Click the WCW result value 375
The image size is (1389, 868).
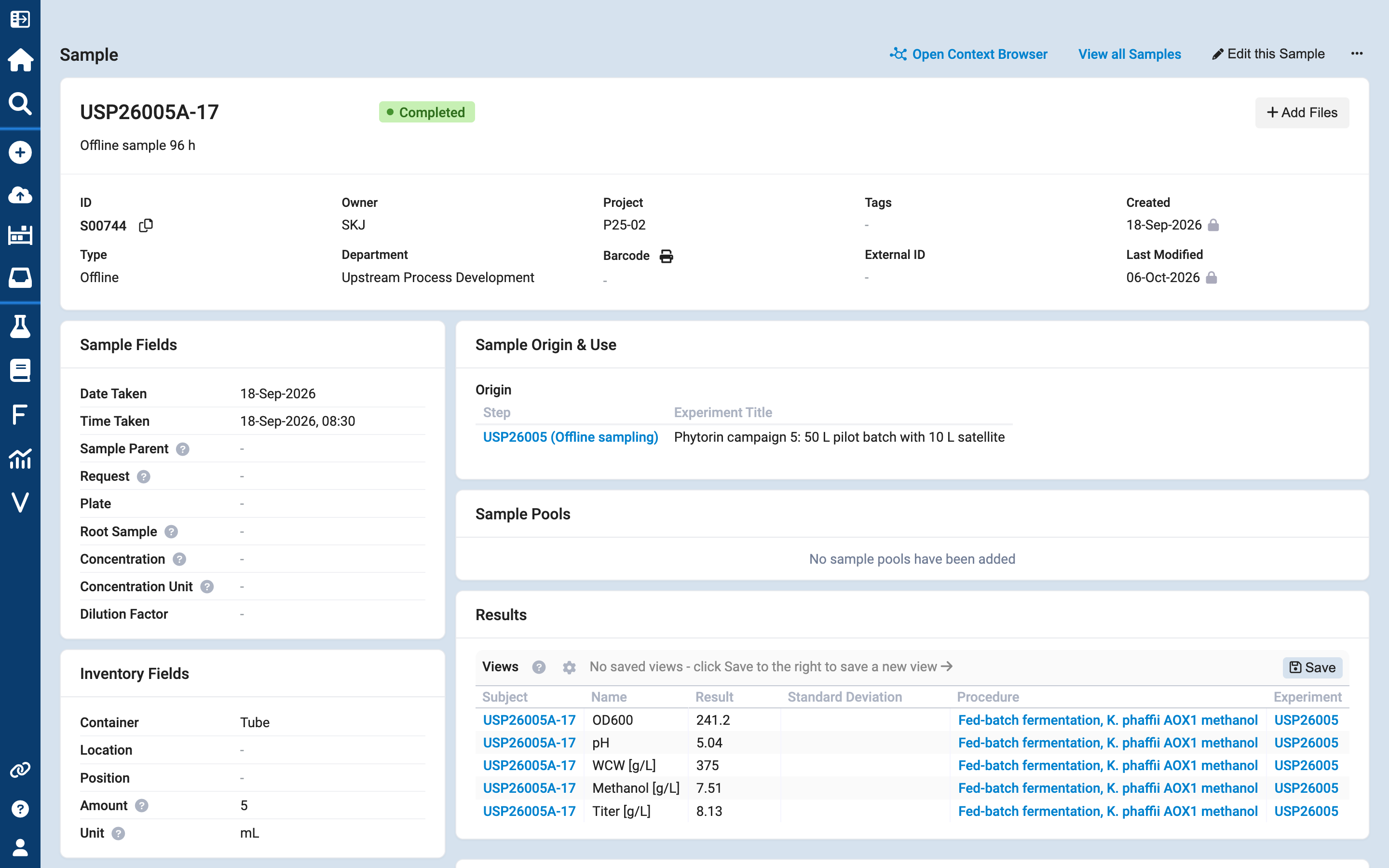(x=707, y=765)
